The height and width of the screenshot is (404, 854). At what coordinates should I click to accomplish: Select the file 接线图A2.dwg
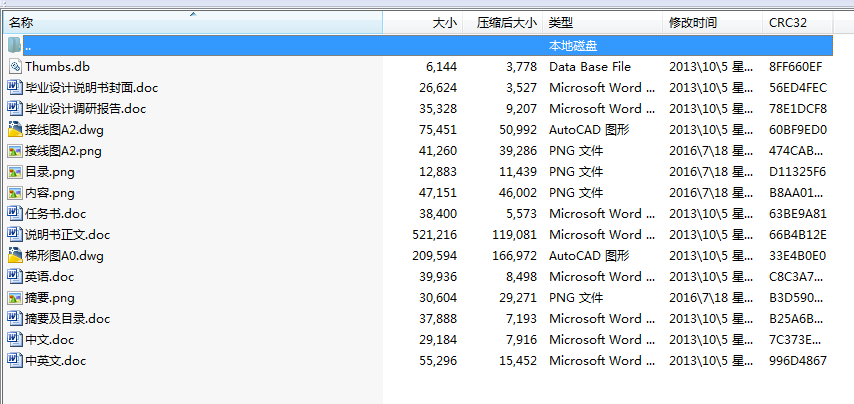[x=64, y=130]
